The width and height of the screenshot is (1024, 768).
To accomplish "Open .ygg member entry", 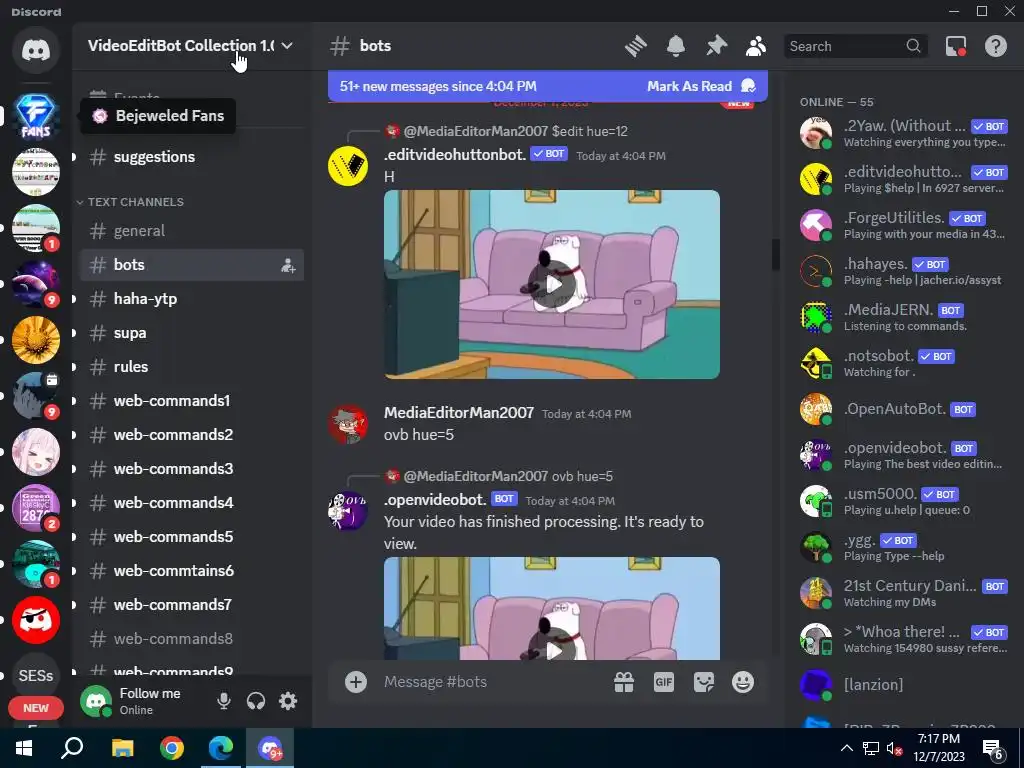I will (904, 547).
